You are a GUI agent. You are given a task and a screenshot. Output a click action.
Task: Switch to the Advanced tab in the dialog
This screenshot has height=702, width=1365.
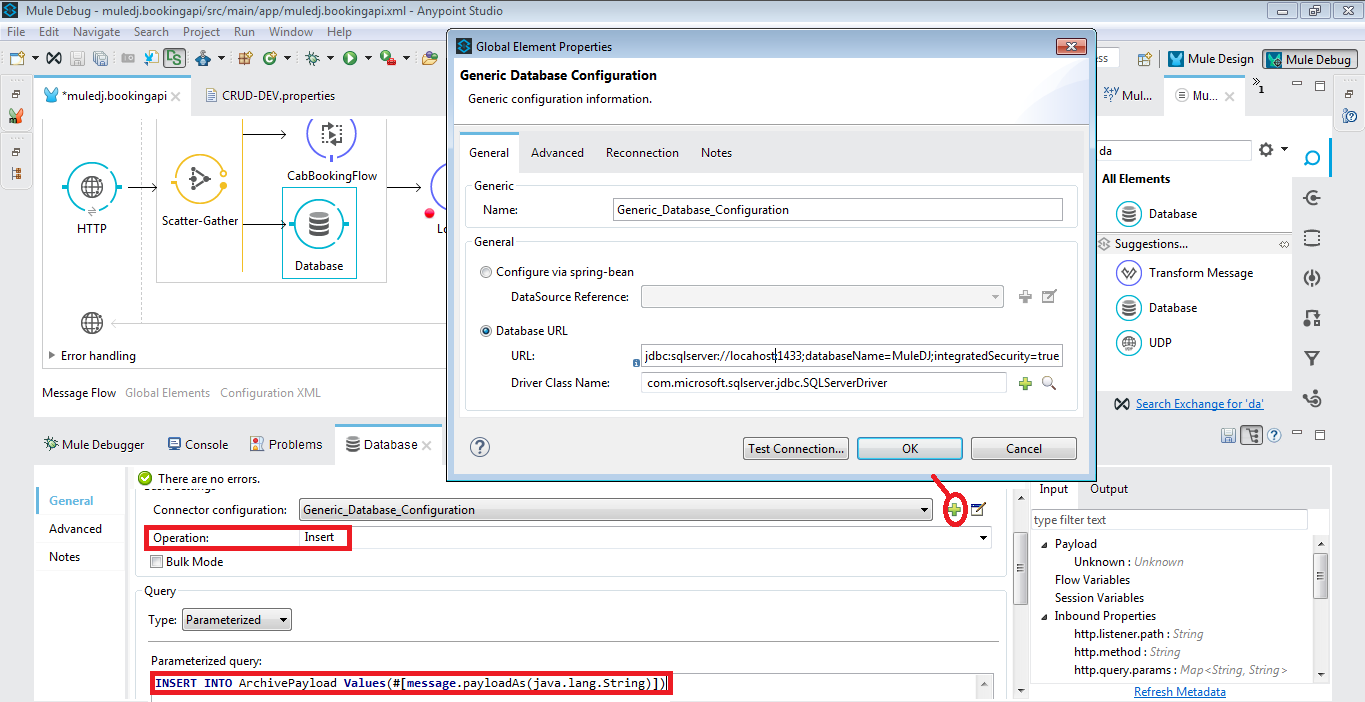(x=557, y=153)
